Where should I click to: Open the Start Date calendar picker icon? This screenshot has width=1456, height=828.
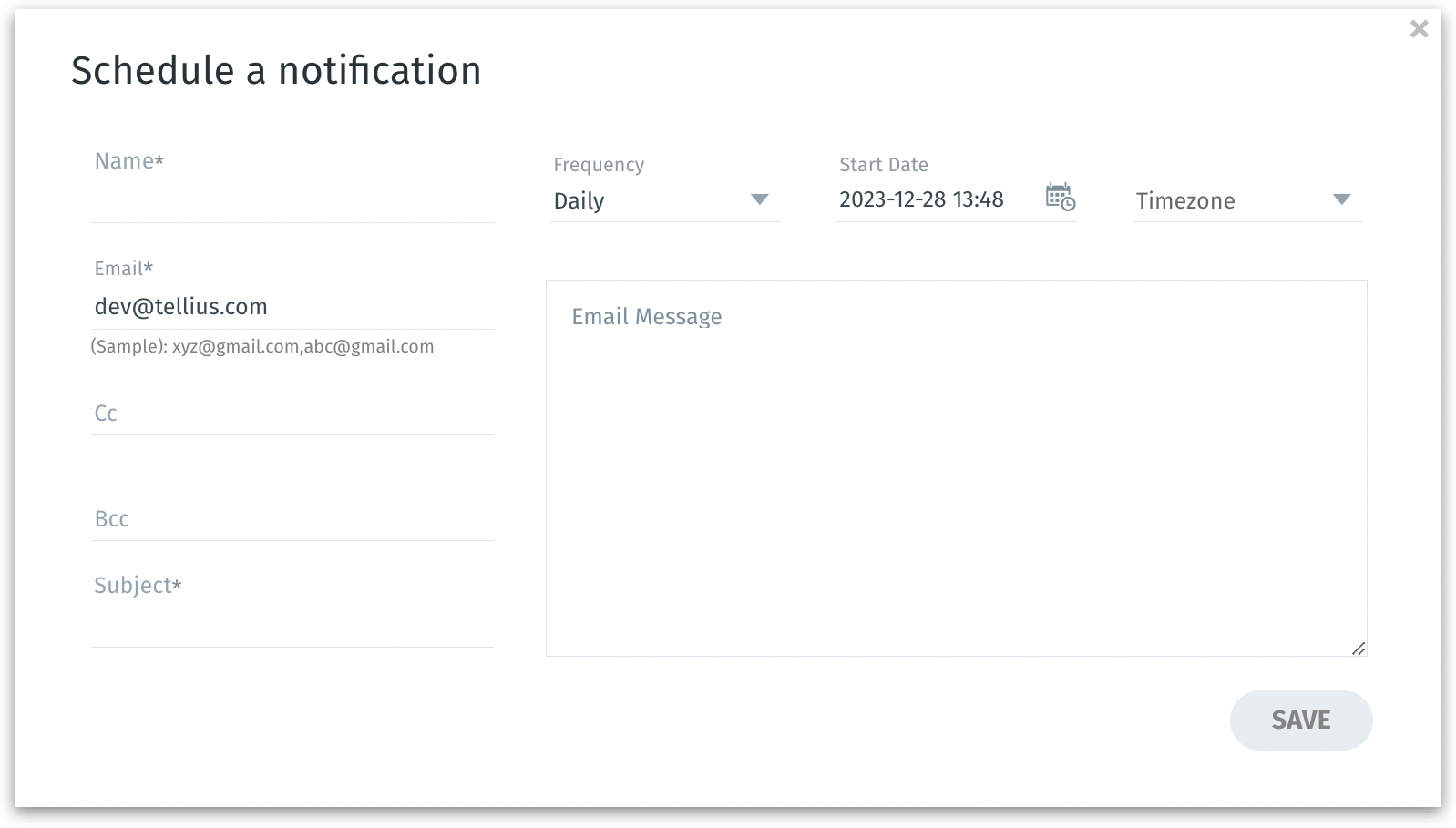1060,197
